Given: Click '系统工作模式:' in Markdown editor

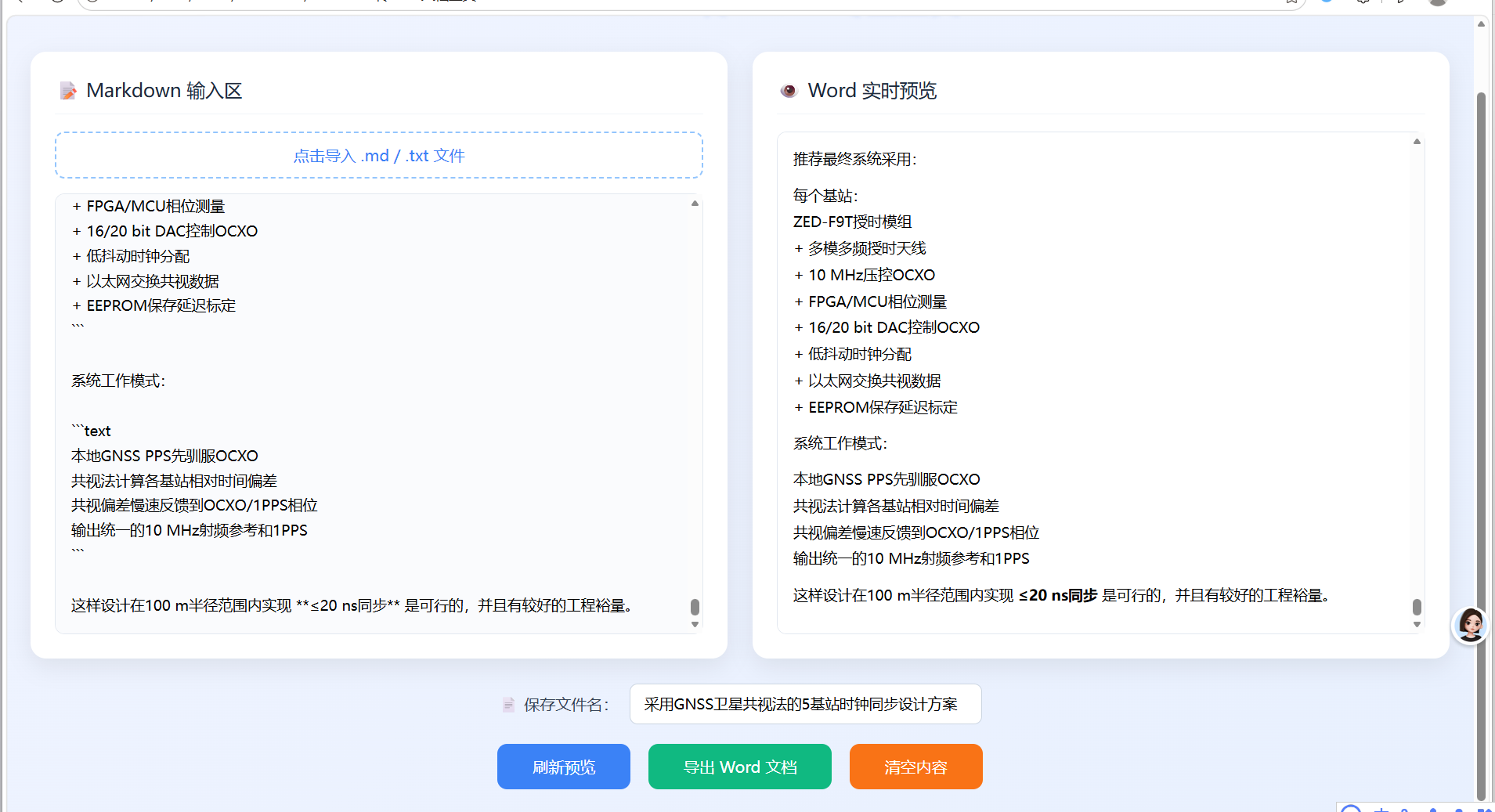Looking at the screenshot, I should [118, 381].
